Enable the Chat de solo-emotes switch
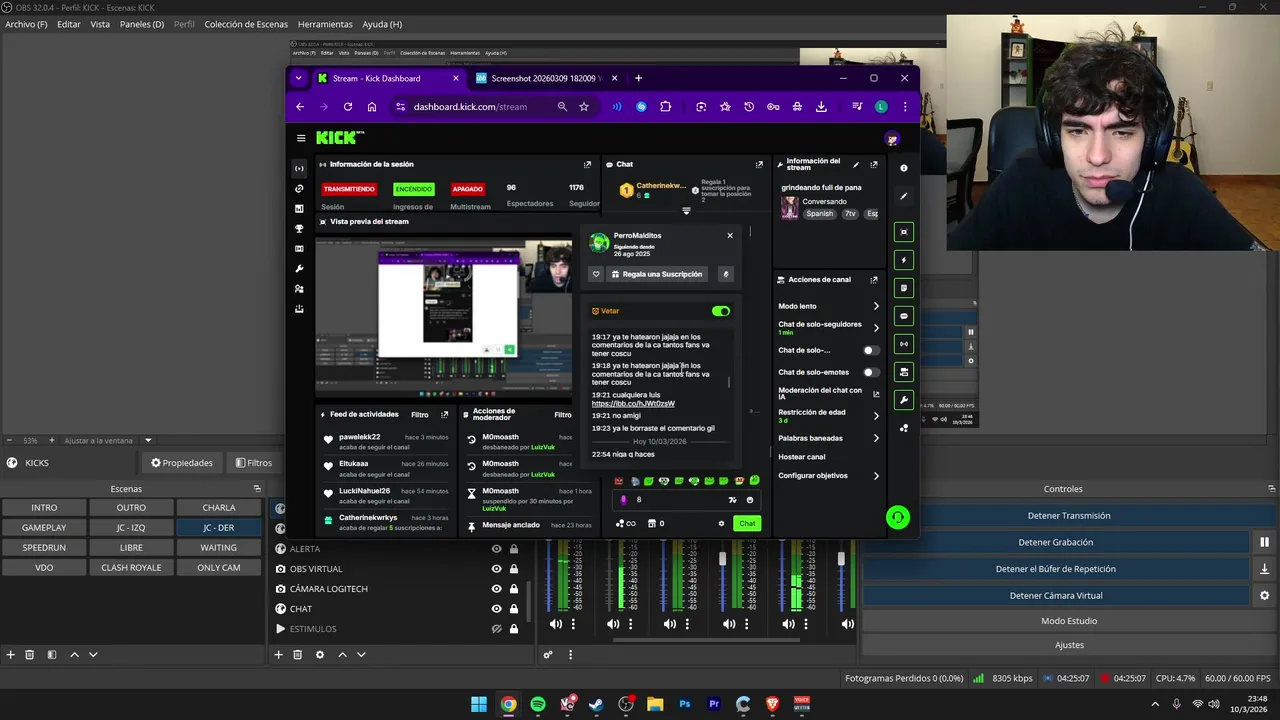The width and height of the screenshot is (1280, 720). point(871,372)
